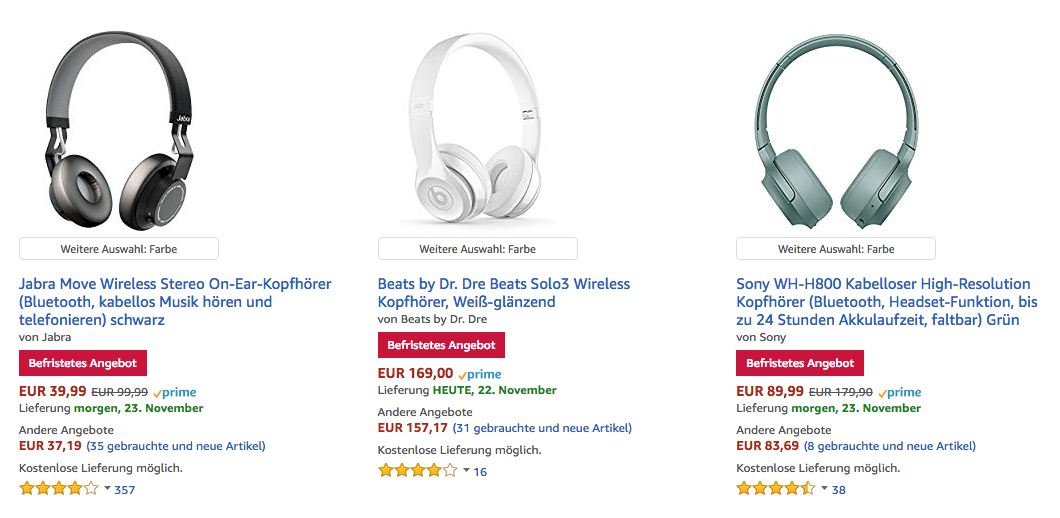Select the green Sony WH-H800 headphone image

click(x=836, y=130)
